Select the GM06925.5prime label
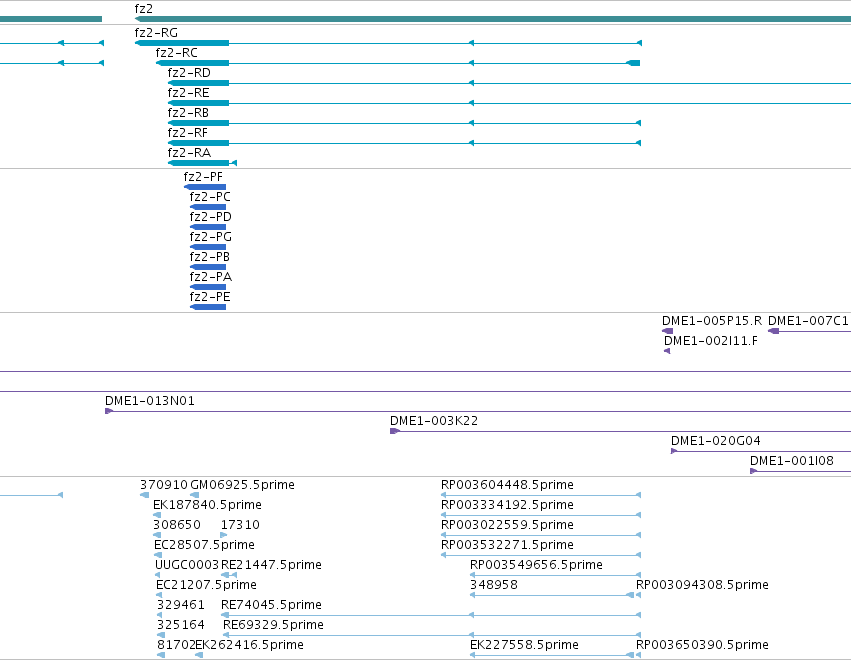Screen dimensions: 851x660 tap(243, 485)
